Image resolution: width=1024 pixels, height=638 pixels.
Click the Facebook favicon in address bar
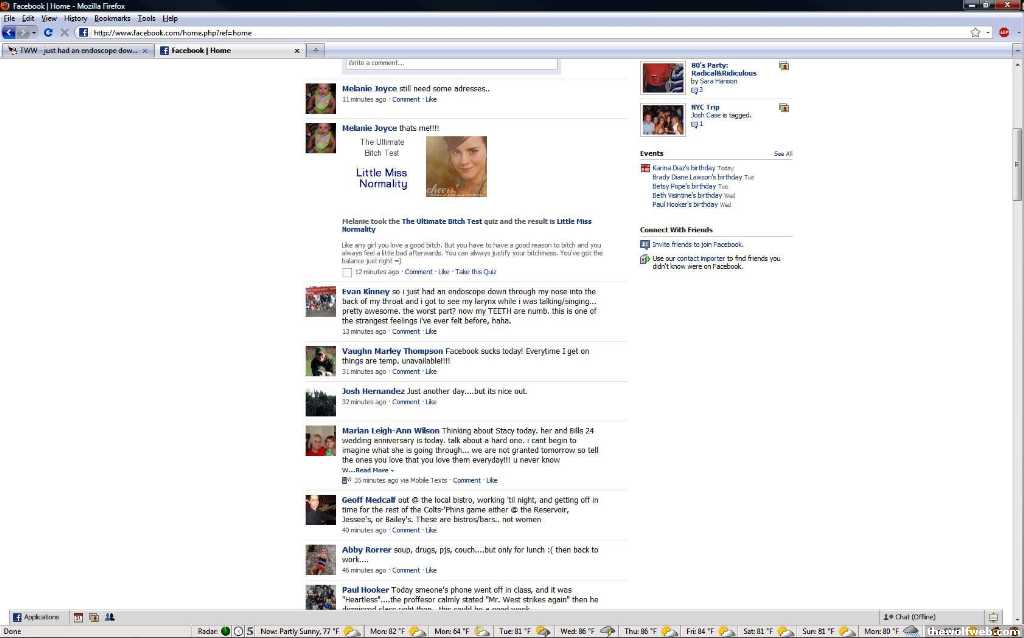(83, 33)
